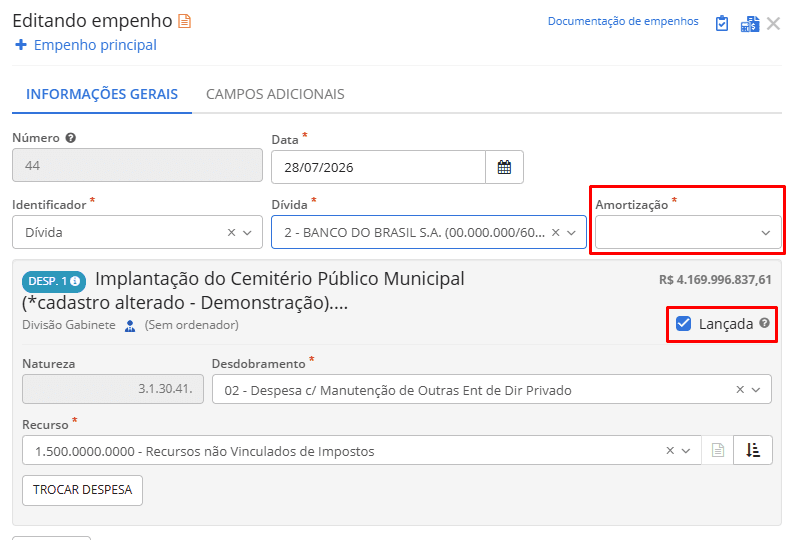Click the Divisão Gabinete text
Viewport: 792px width, 540px height.
pyautogui.click(x=69, y=325)
